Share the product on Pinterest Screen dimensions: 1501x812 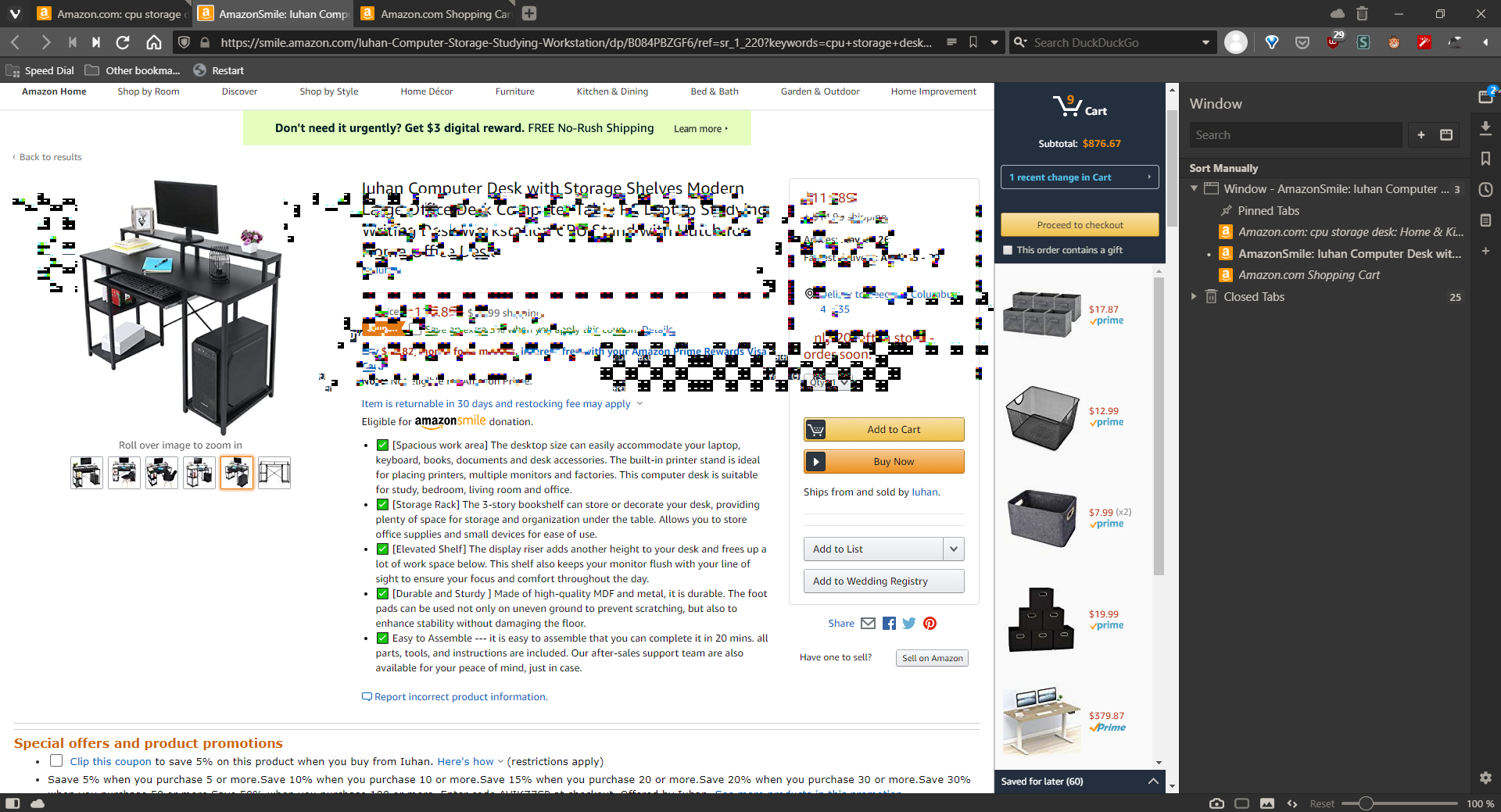[x=930, y=623]
